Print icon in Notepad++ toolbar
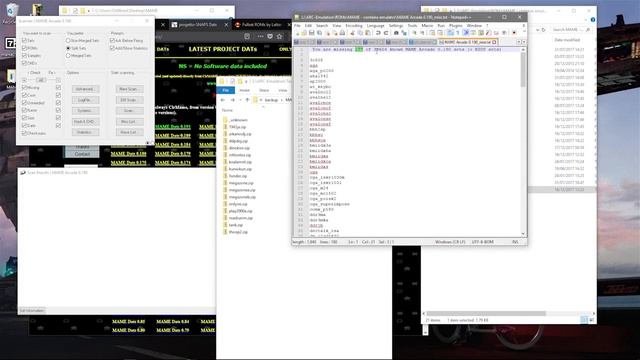 click(342, 33)
